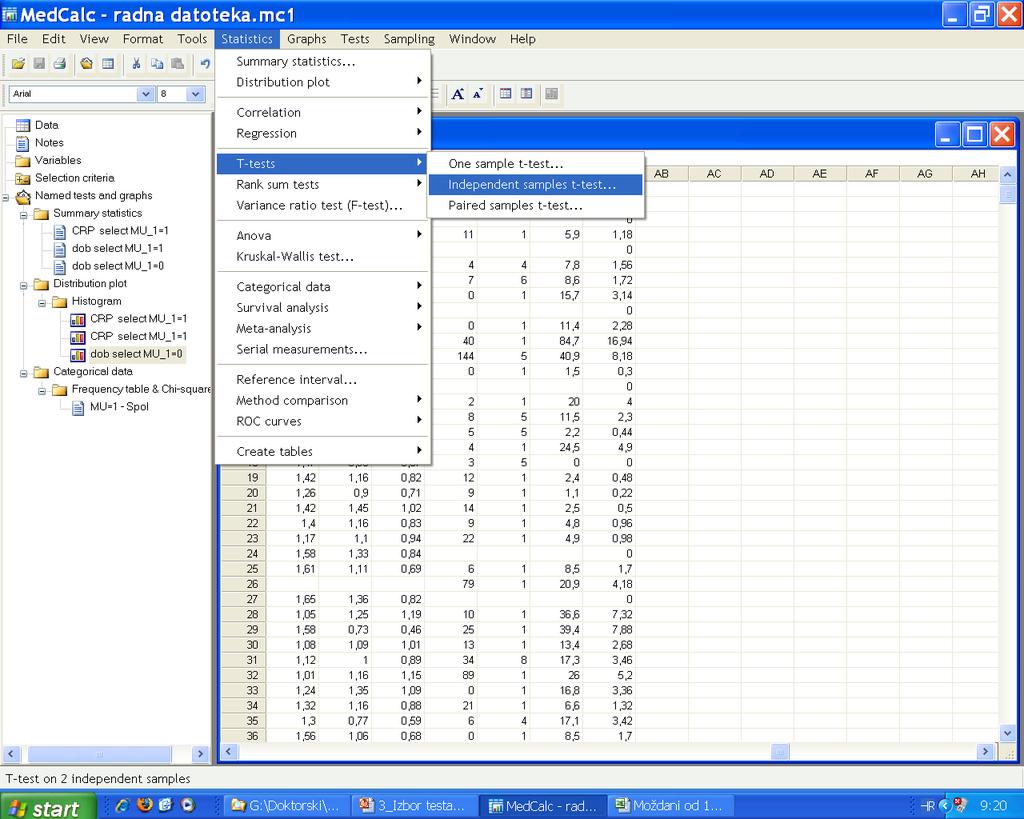Expand the Regression submenu
This screenshot has width=1024, height=819.
[x=323, y=133]
